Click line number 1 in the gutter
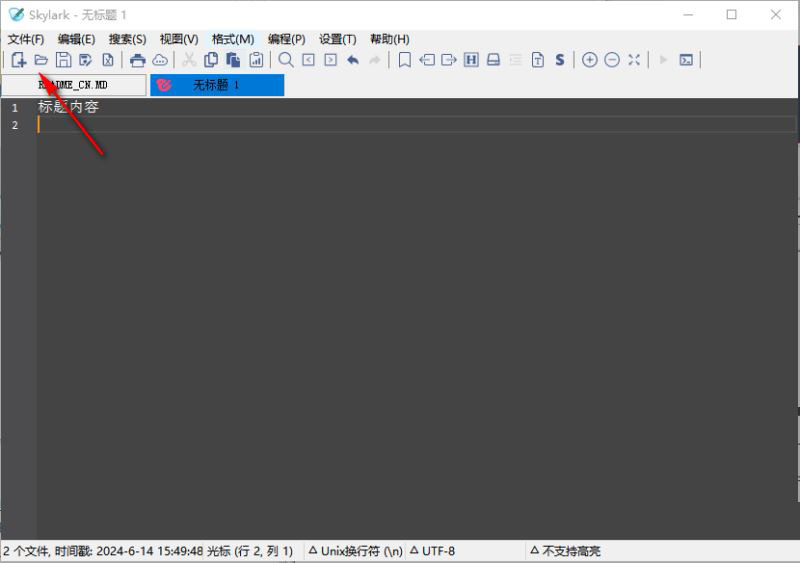Image resolution: width=800 pixels, height=563 pixels. point(15,108)
